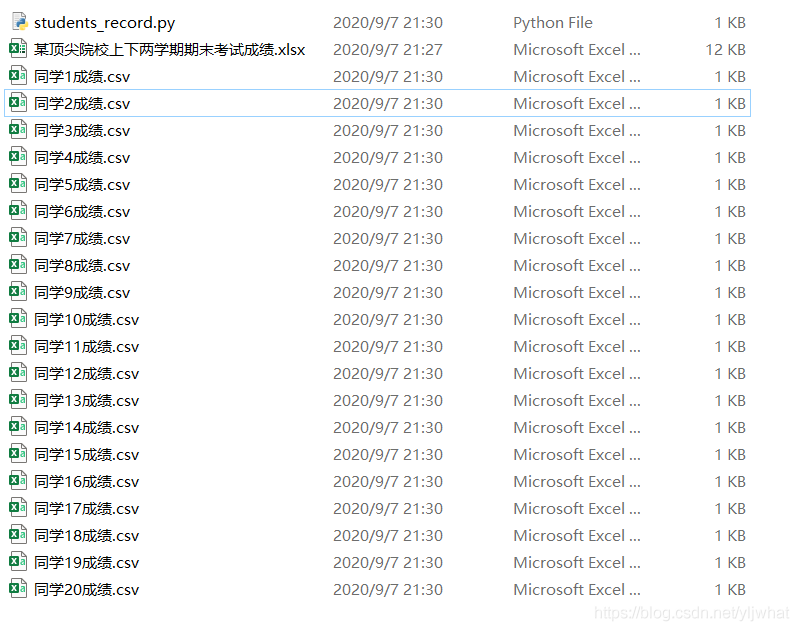Click the CSV icon beside 同学17成绩.csv
799x631 pixels.
(18, 508)
